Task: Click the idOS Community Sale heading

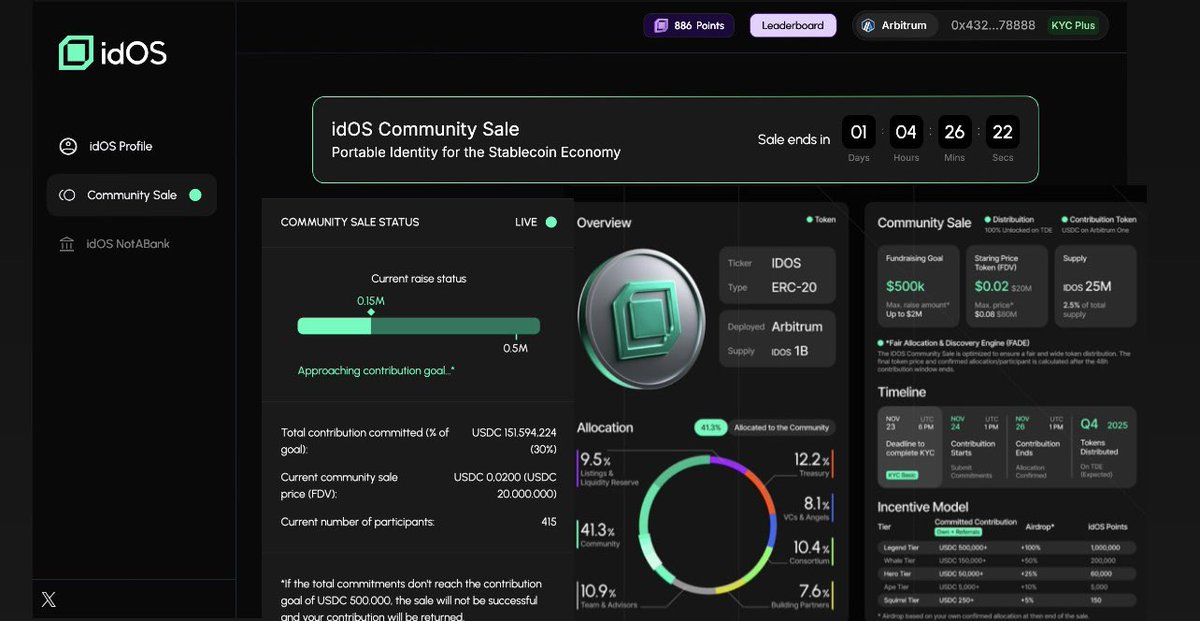Action: tap(425, 129)
